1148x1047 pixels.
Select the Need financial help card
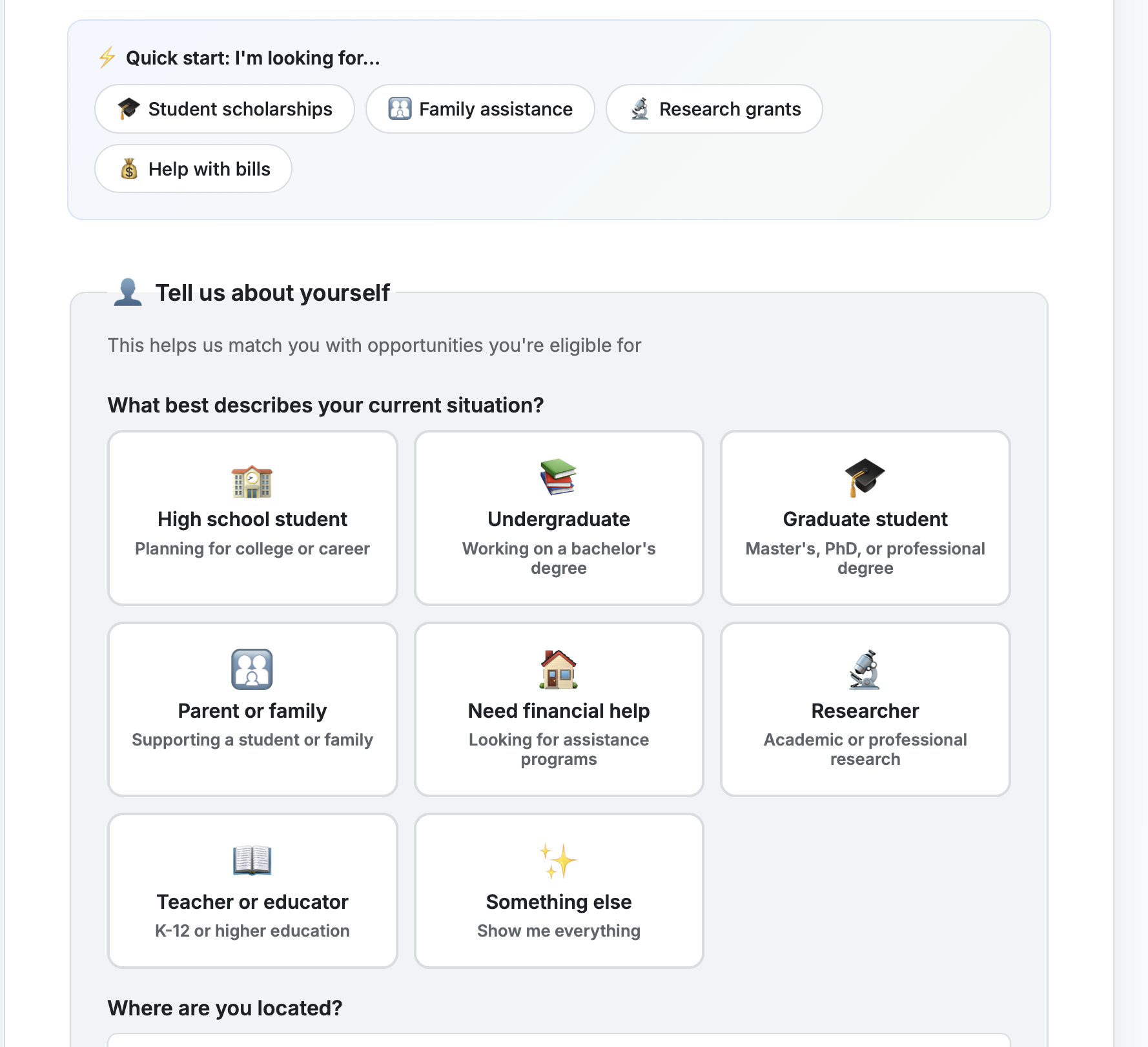[x=559, y=710]
